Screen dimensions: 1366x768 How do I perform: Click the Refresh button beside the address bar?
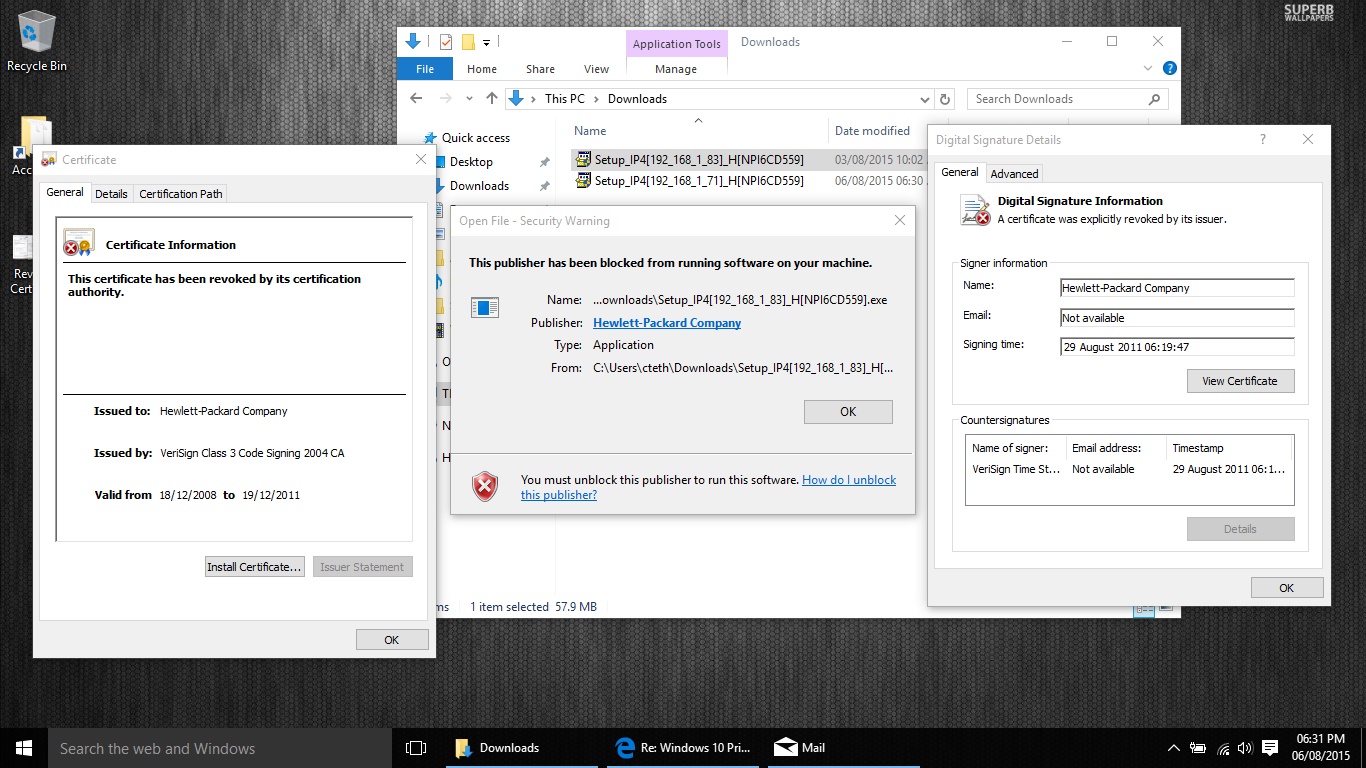point(945,99)
